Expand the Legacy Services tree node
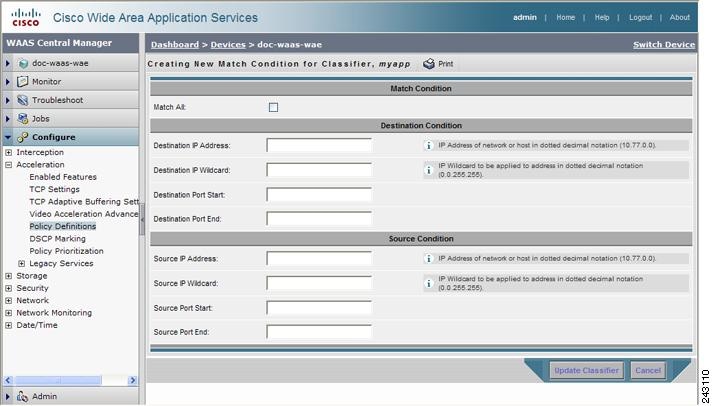Viewport: 712px width, 406px height. click(21, 263)
